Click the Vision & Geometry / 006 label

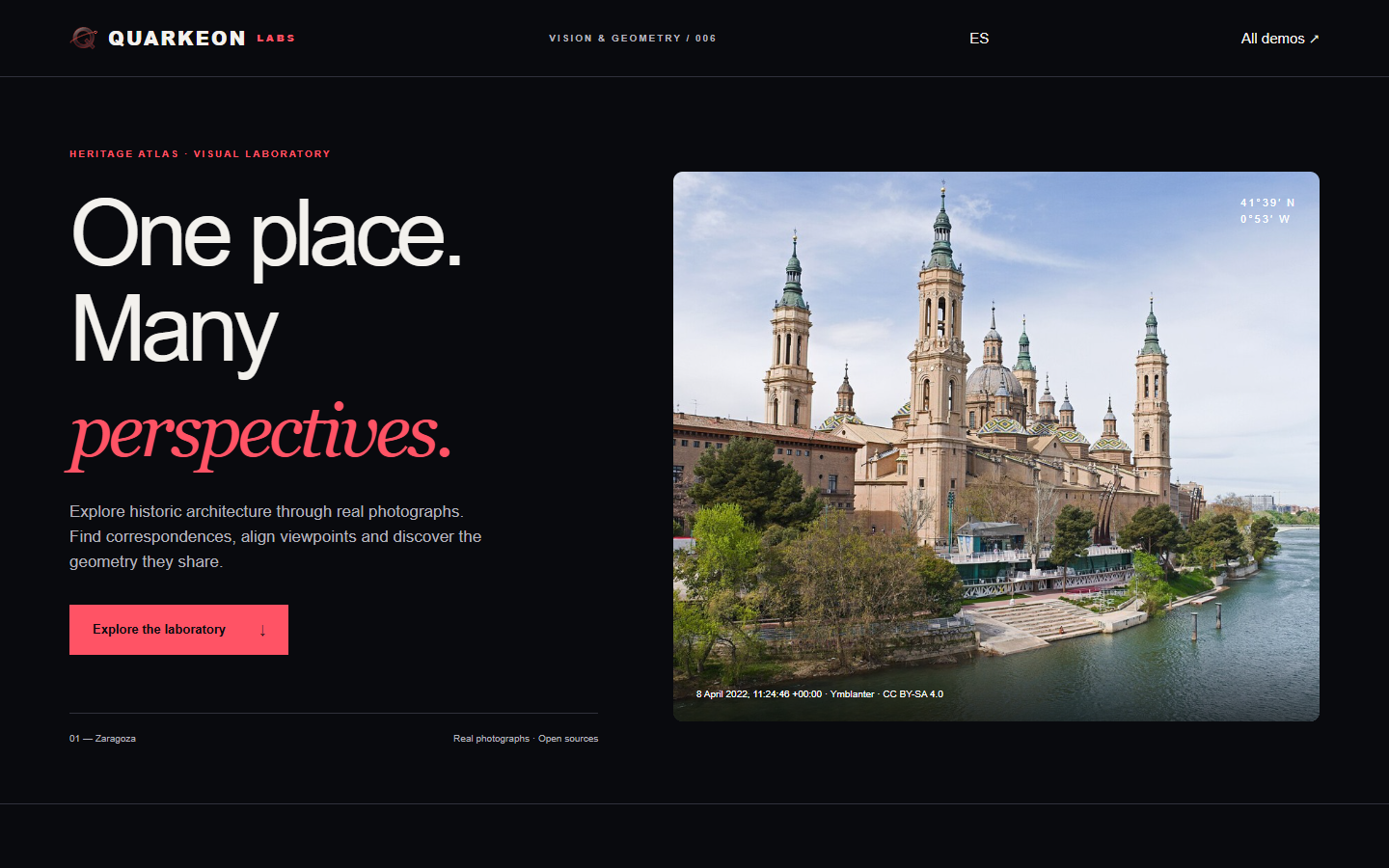click(x=633, y=39)
